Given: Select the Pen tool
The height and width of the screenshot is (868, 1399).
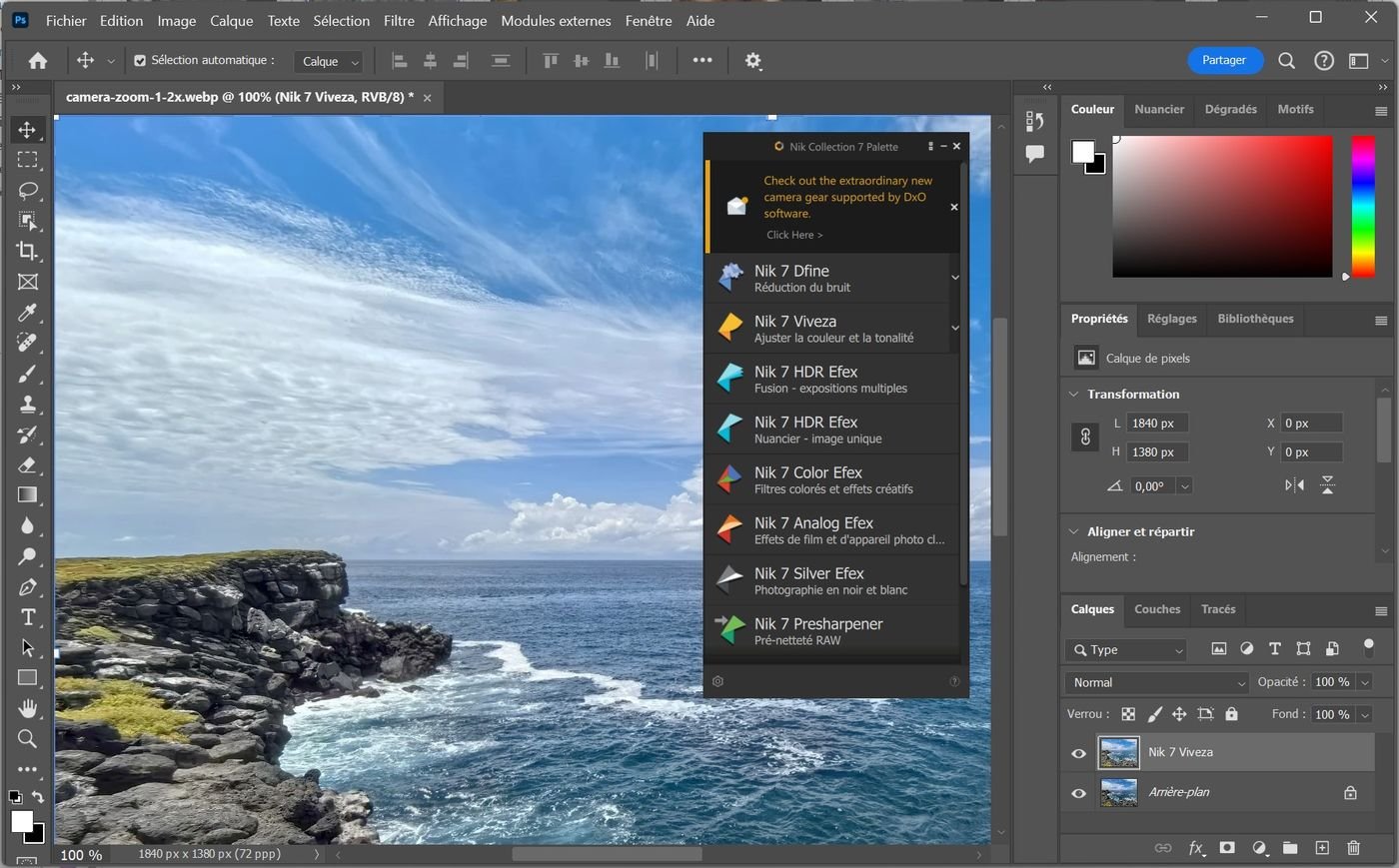Looking at the screenshot, I should click(28, 586).
